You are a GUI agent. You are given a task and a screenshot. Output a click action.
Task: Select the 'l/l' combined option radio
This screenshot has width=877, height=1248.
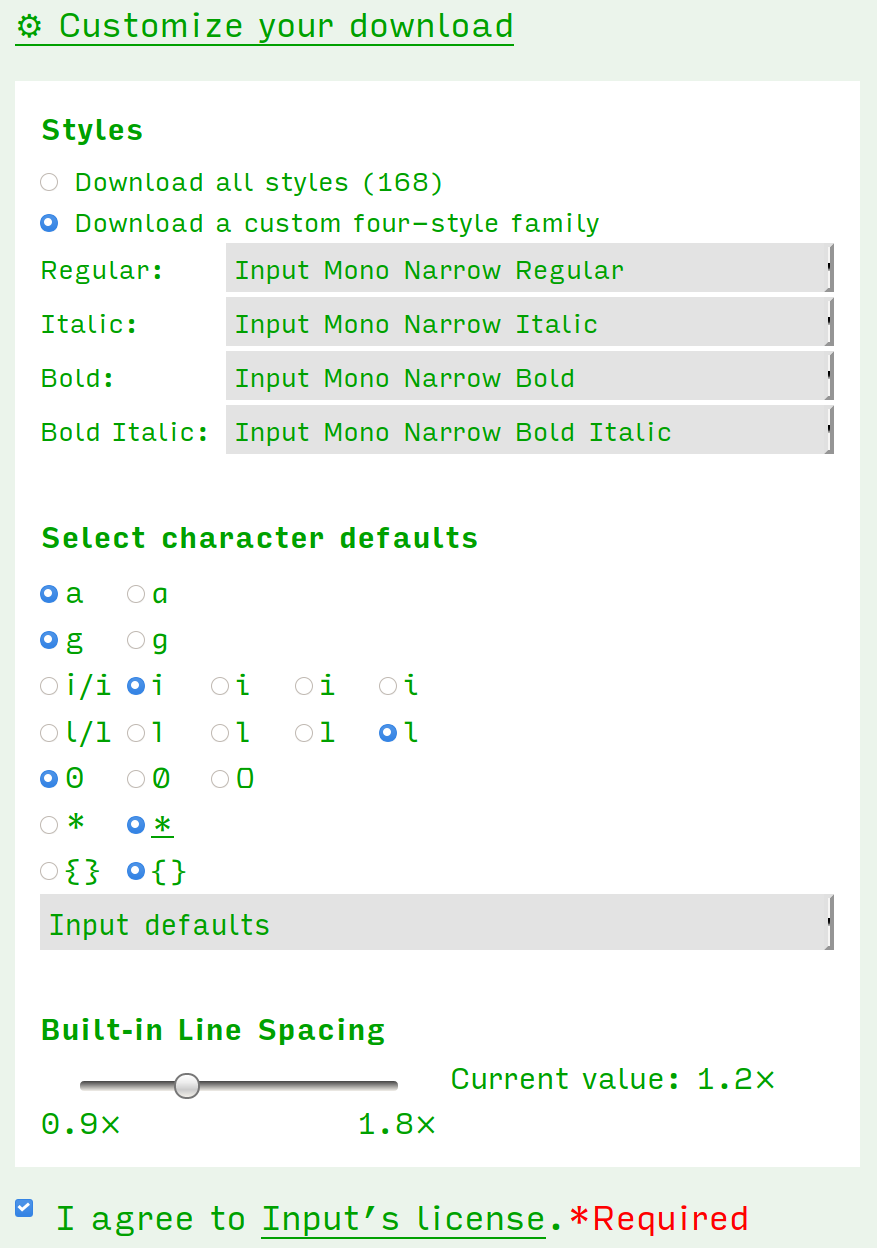49,733
